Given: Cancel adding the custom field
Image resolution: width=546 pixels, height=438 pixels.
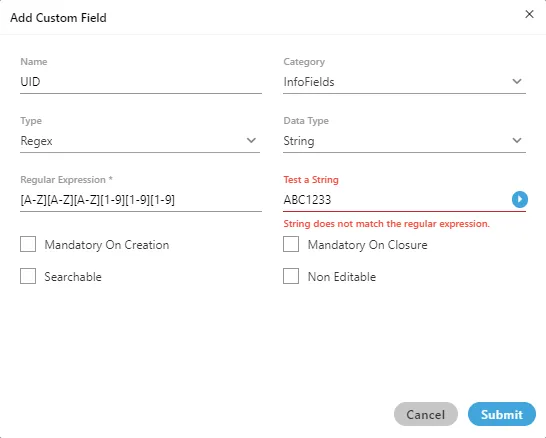Looking at the screenshot, I should [426, 414].
